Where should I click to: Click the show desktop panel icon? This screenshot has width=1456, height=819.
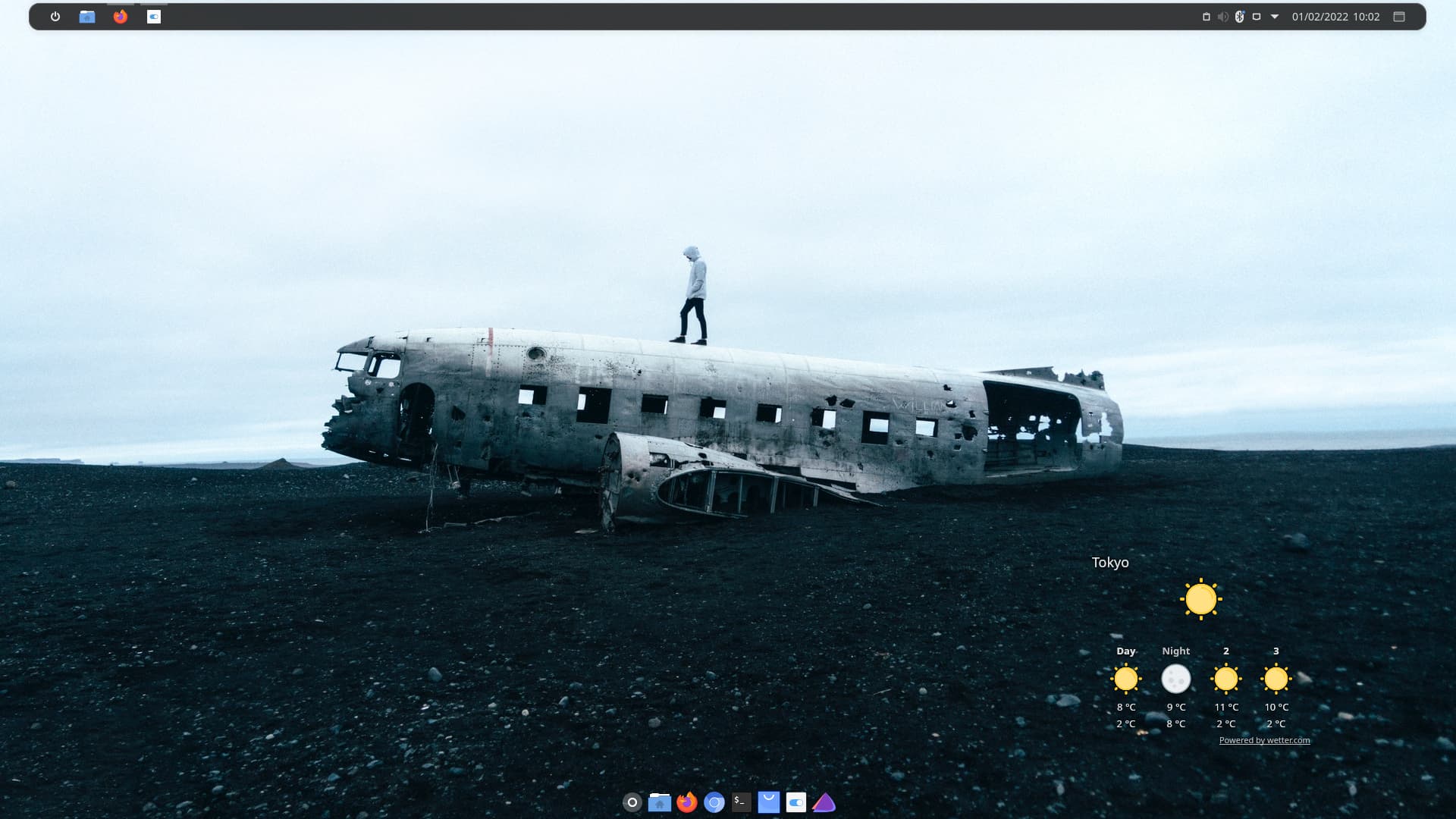(1399, 17)
